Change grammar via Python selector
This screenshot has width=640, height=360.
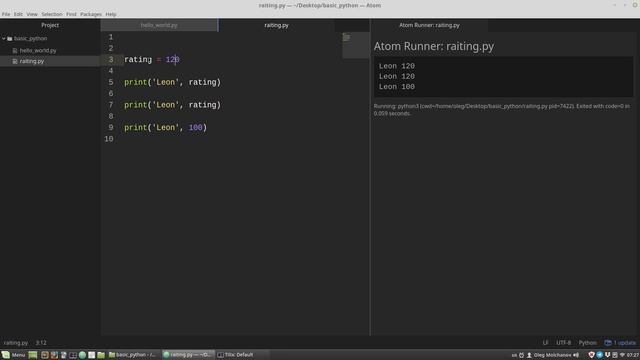pos(587,343)
